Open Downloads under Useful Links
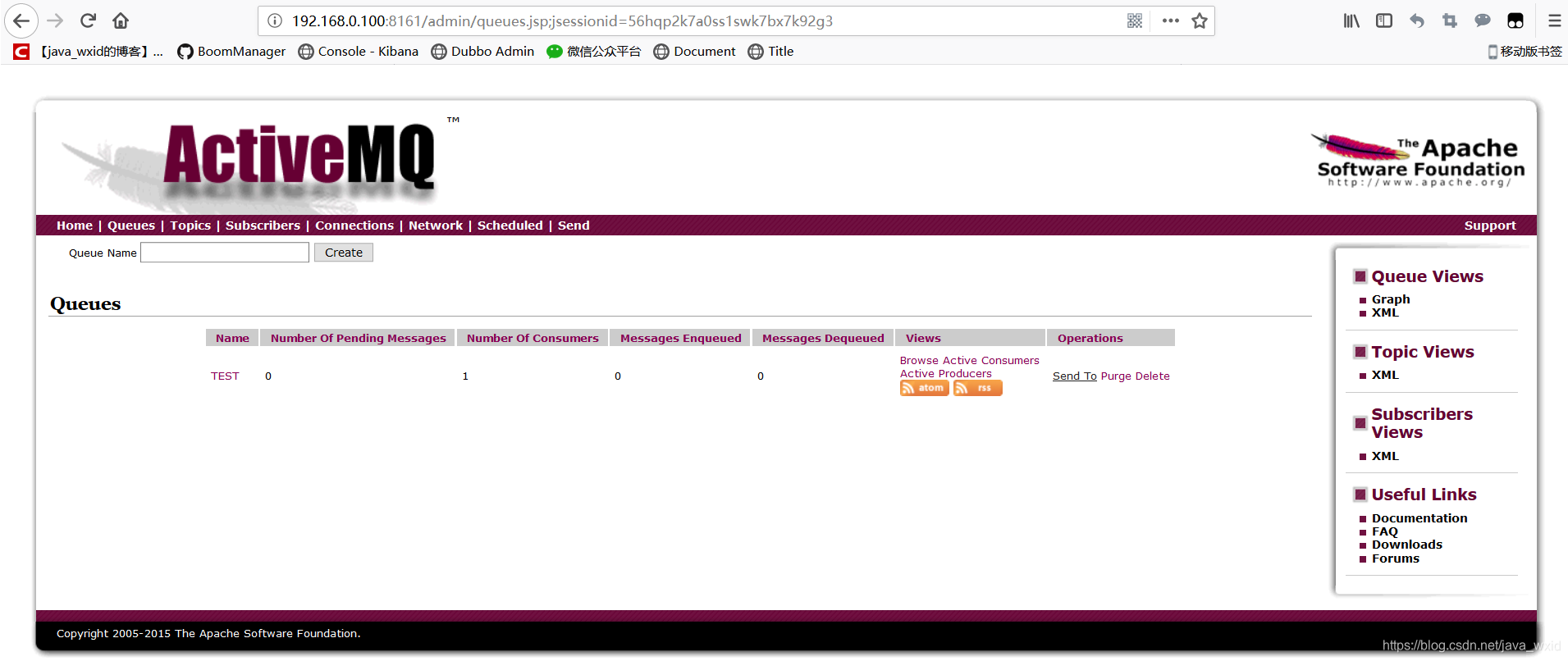 coord(1407,545)
